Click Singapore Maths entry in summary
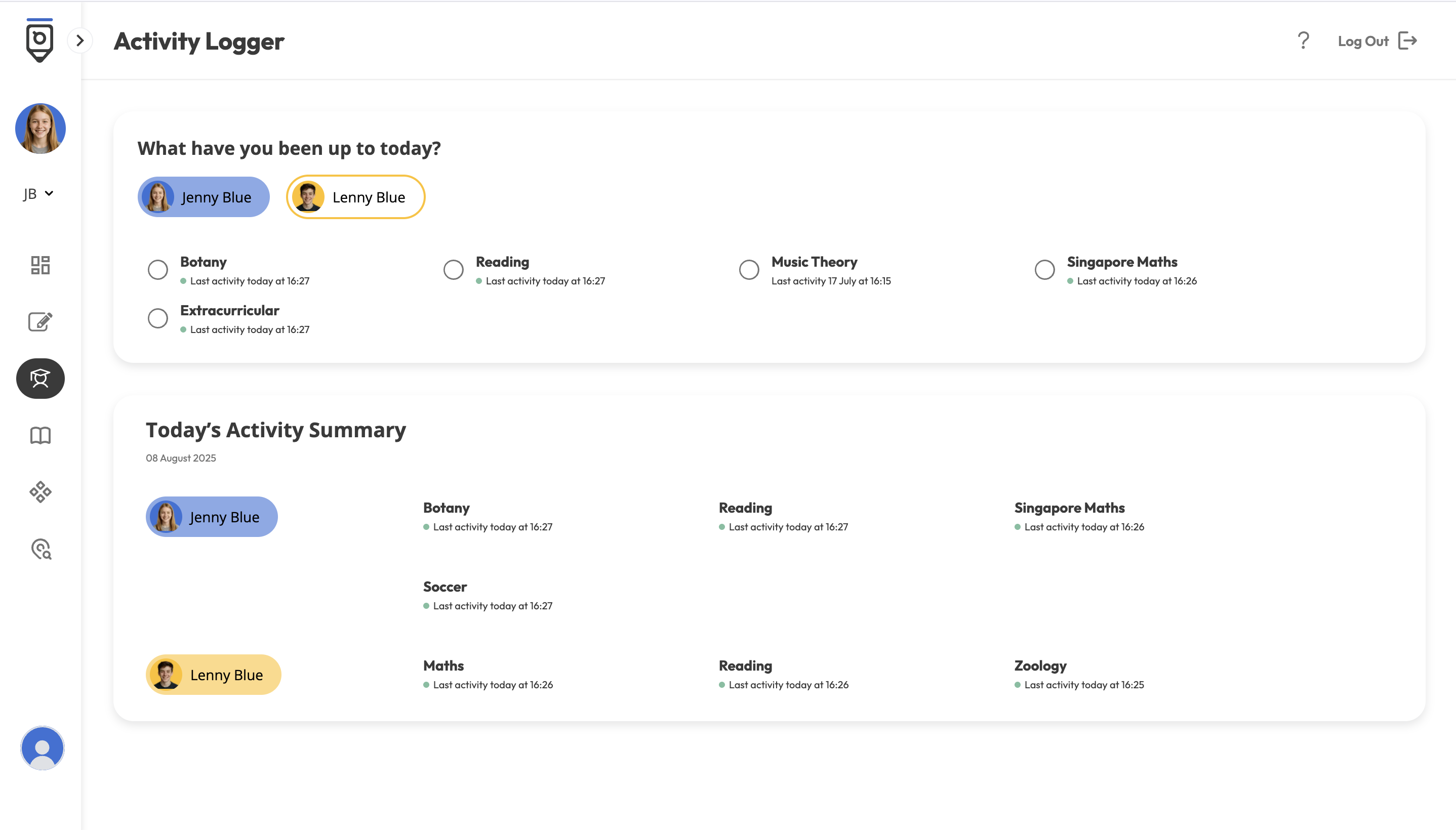 point(1079,516)
